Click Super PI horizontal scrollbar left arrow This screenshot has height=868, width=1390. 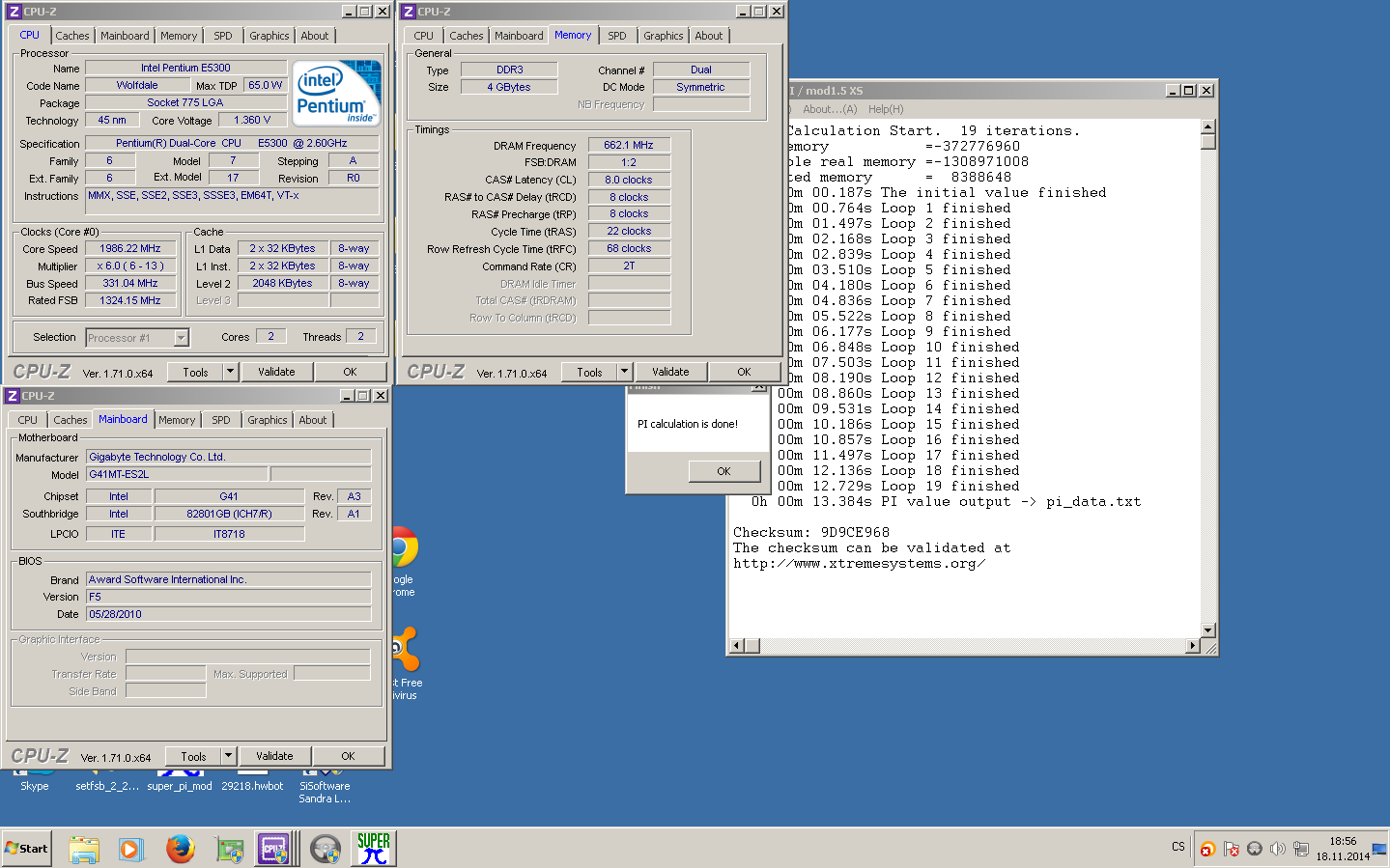tap(737, 645)
